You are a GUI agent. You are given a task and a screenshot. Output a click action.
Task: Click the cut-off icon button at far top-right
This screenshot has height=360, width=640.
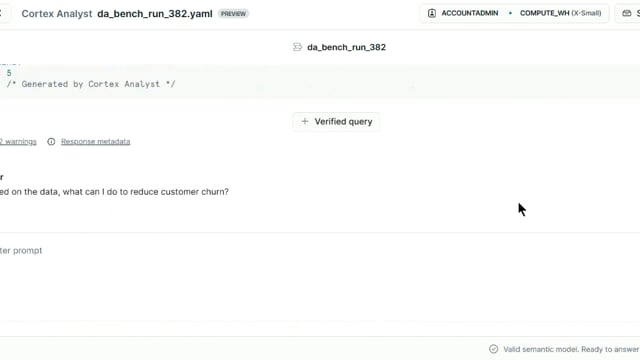627,13
